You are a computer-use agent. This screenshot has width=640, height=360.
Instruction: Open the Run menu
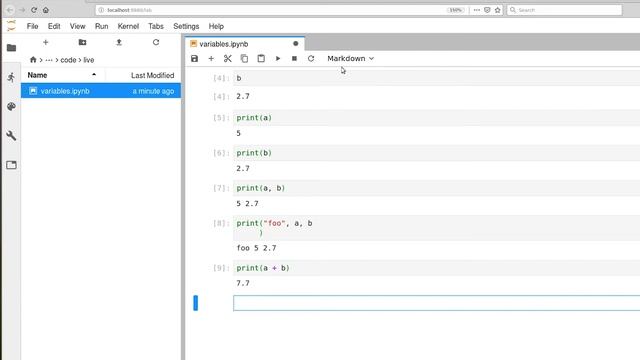[101, 26]
